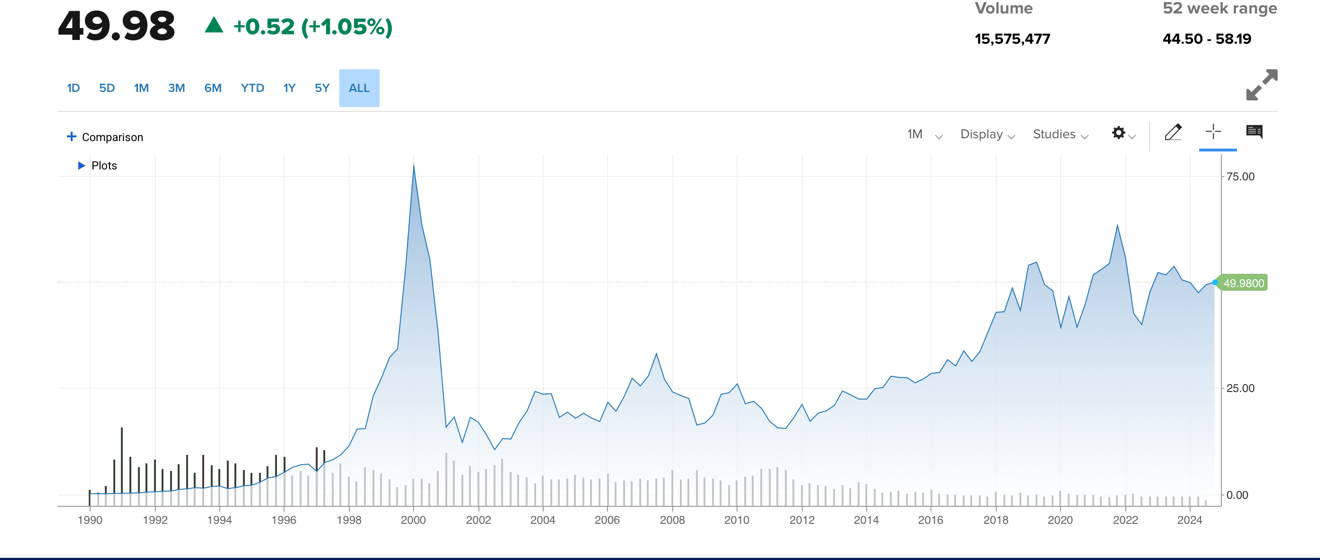Select the YTD time range

[x=252, y=88]
